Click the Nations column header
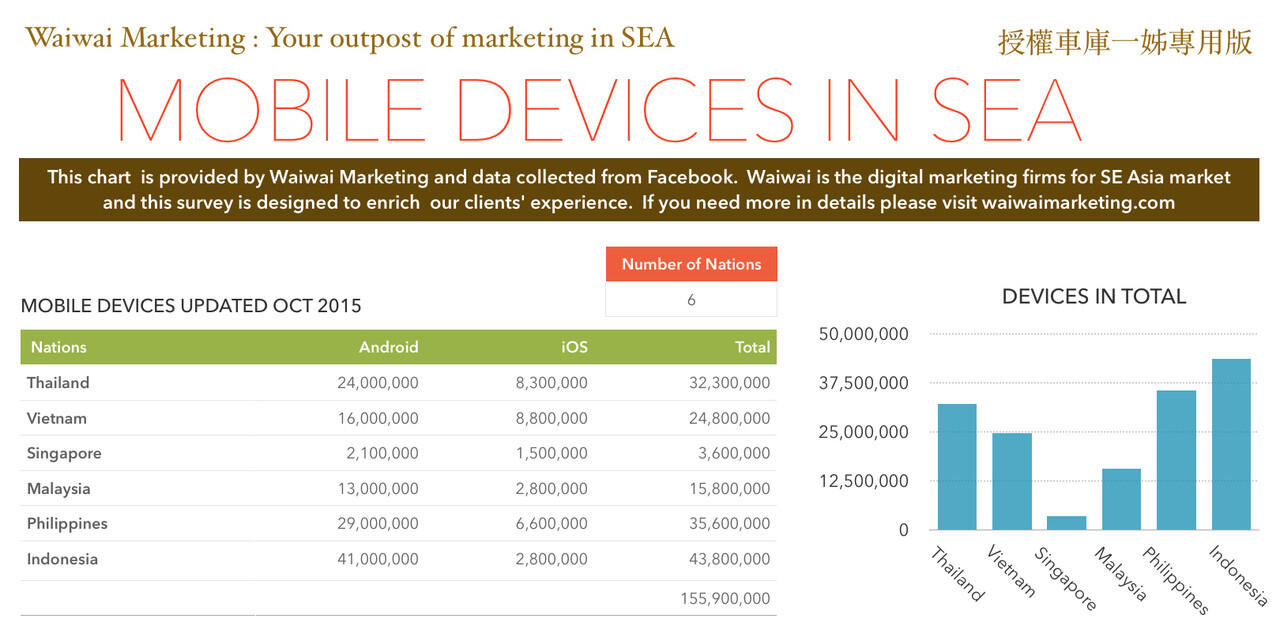1280x626 pixels. pos(58,347)
